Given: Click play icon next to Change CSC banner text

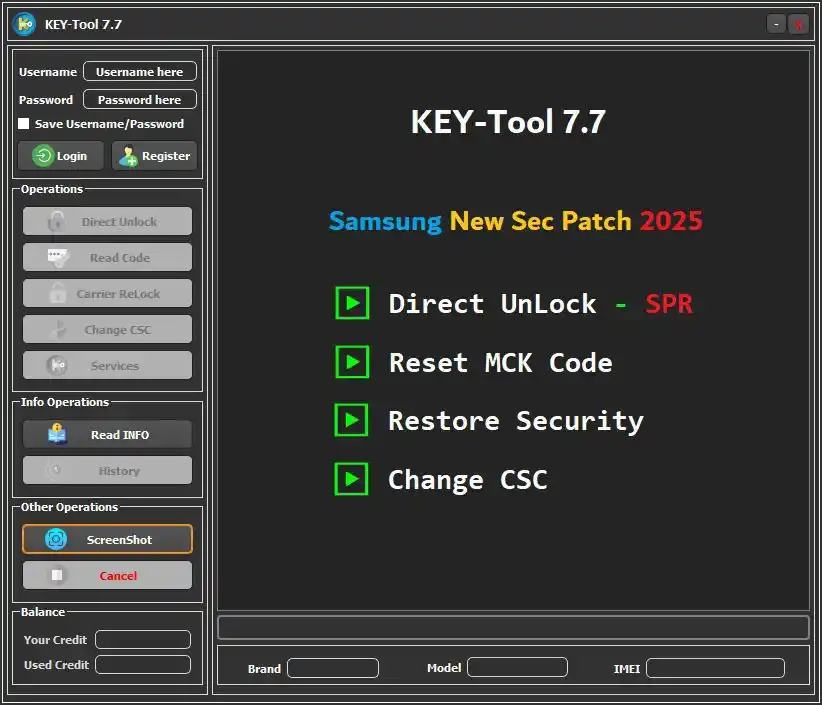Looking at the screenshot, I should 351,479.
